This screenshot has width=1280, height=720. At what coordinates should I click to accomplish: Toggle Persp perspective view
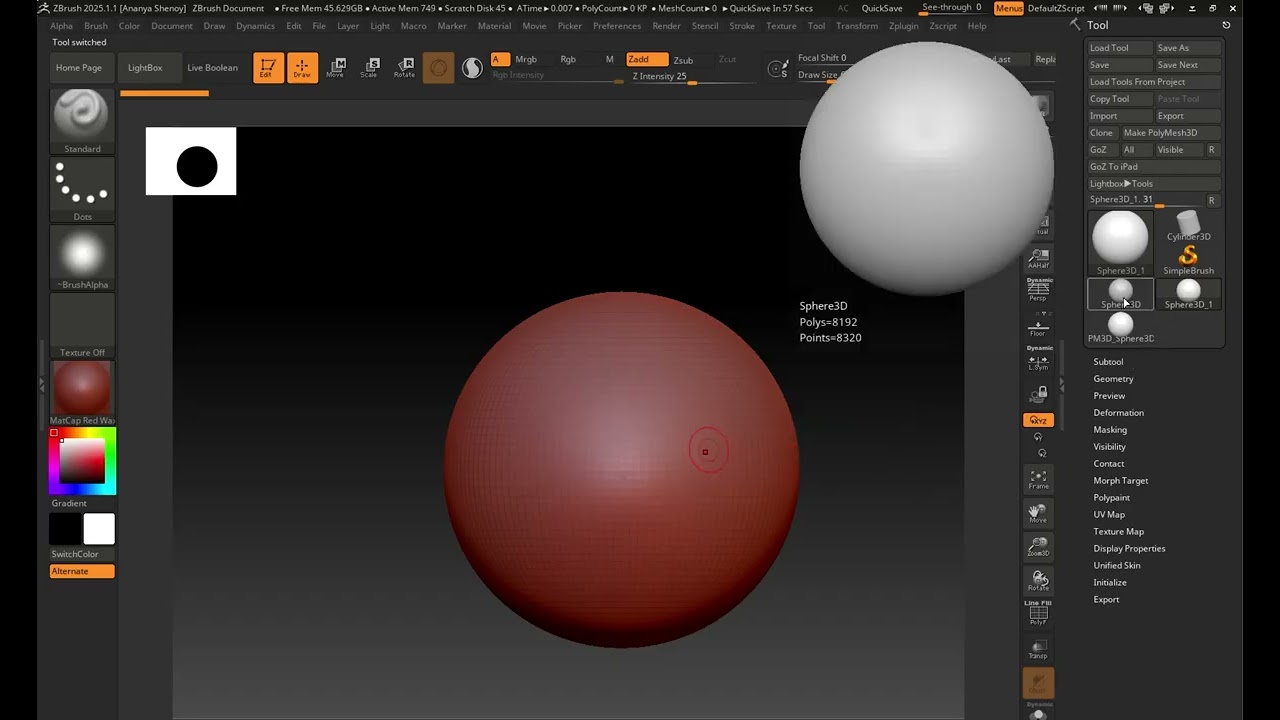pyautogui.click(x=1038, y=290)
